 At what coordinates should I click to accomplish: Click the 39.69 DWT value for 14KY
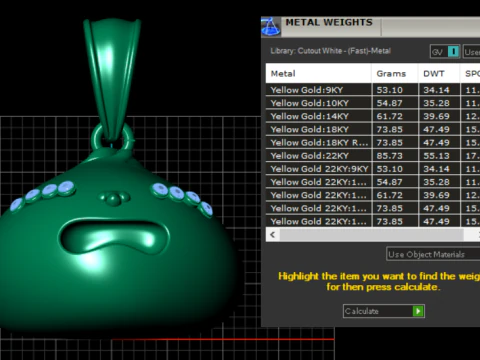click(436, 116)
